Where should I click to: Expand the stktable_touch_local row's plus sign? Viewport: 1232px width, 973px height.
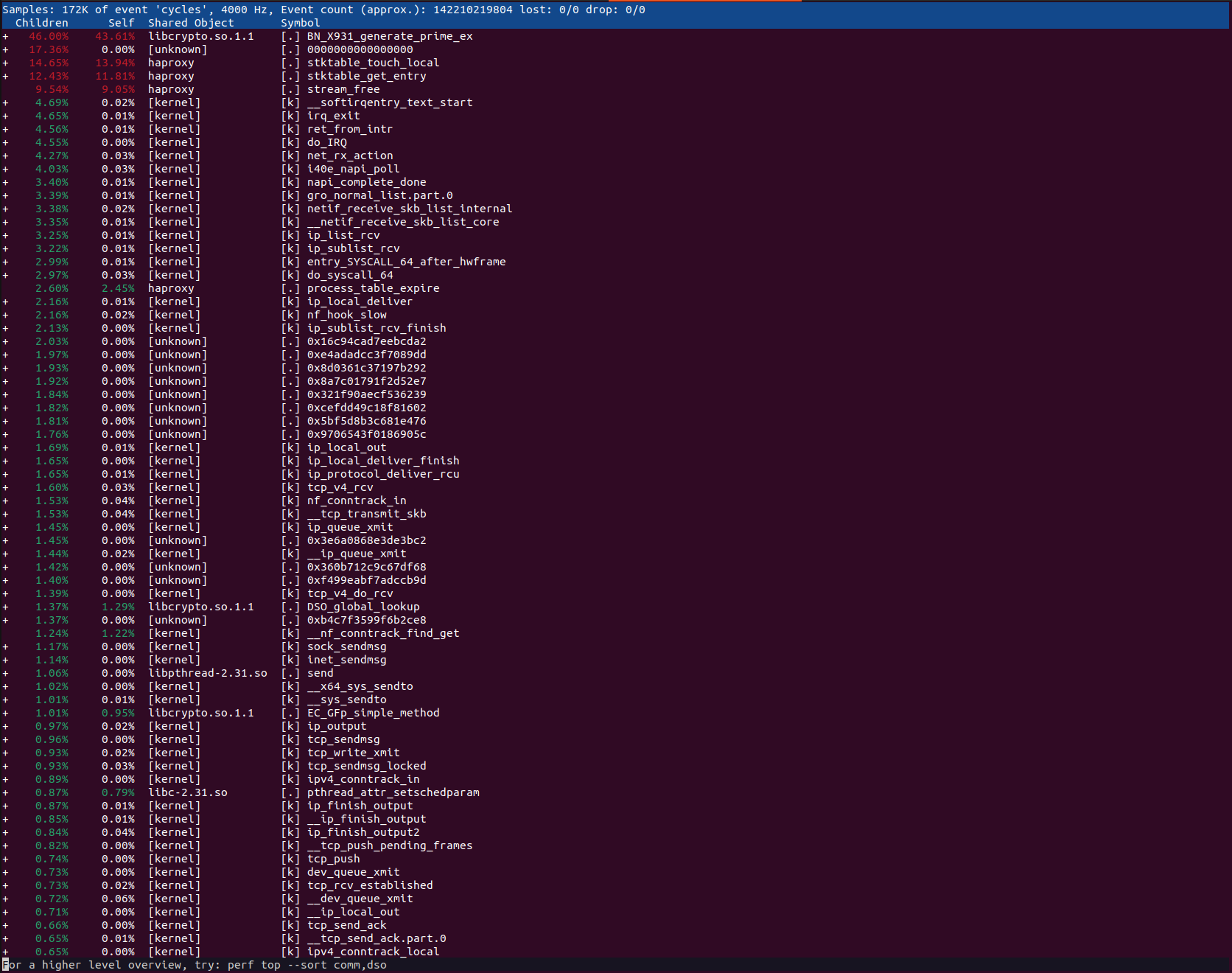coord(5,63)
